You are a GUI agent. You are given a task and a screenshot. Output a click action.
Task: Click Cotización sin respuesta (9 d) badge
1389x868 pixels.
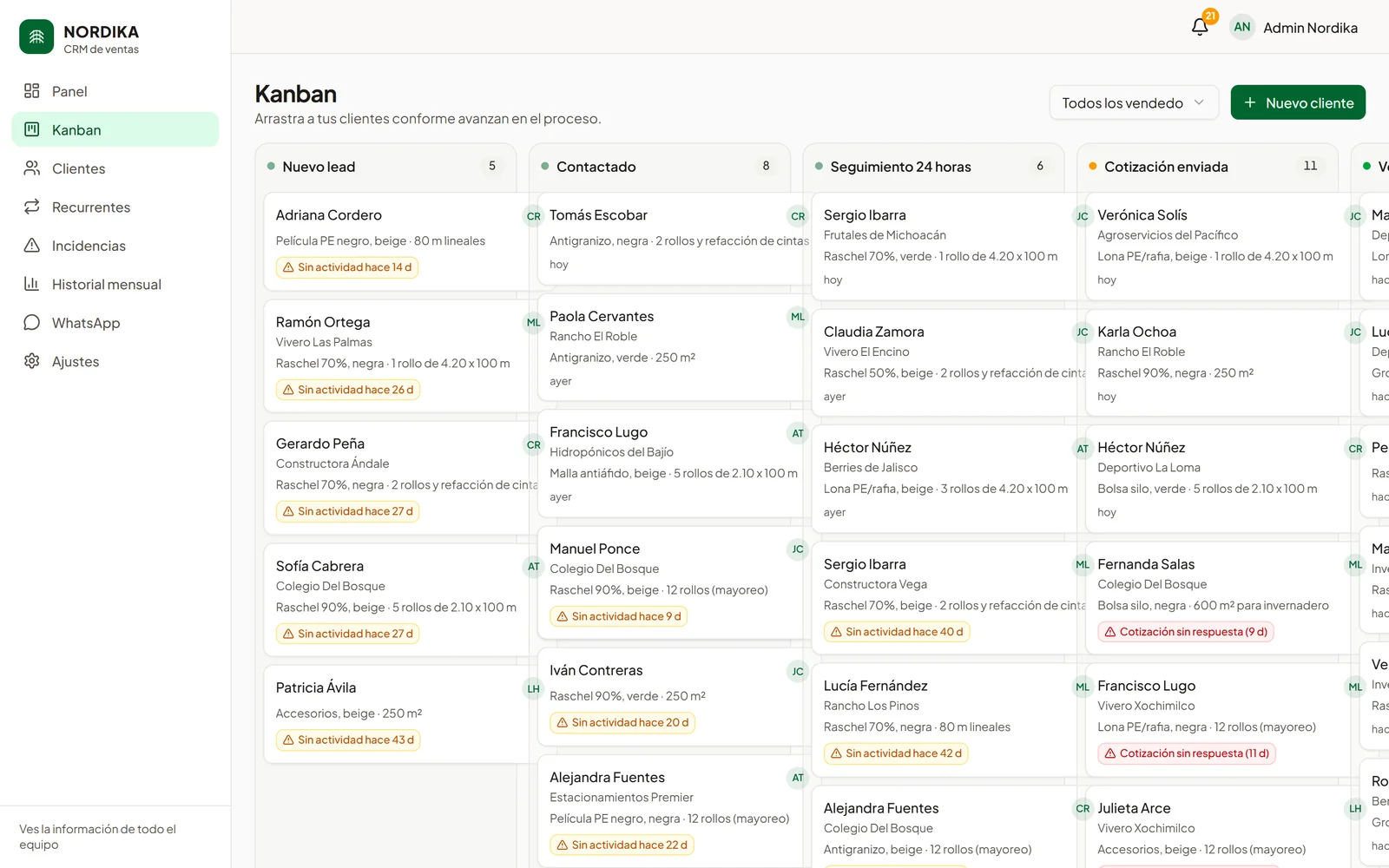tap(1186, 632)
